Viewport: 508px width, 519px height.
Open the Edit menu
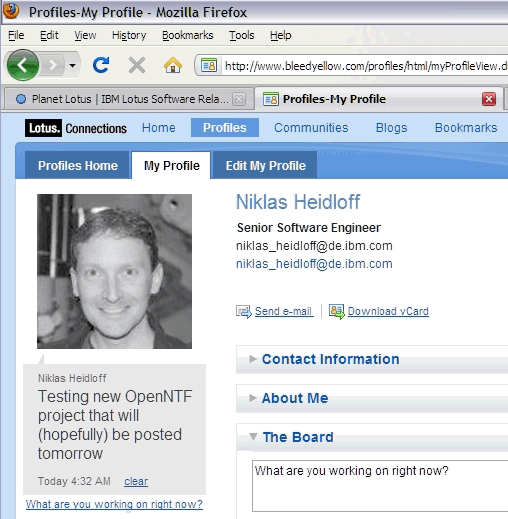coord(49,35)
